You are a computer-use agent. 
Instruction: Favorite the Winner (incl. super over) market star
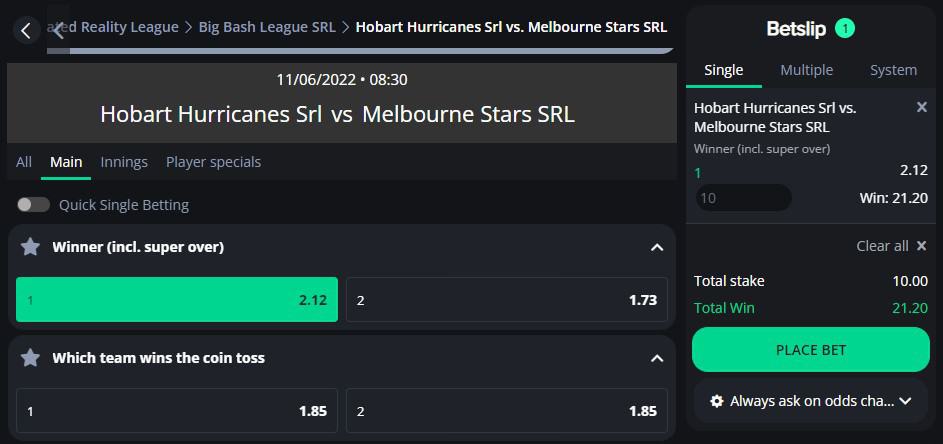tap(30, 247)
